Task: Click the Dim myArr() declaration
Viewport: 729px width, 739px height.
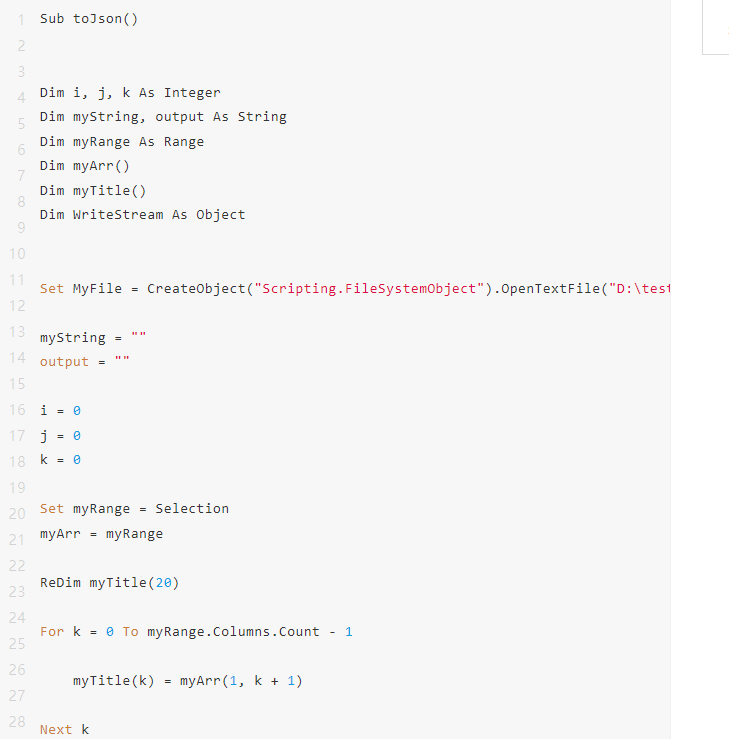Action: (84, 166)
